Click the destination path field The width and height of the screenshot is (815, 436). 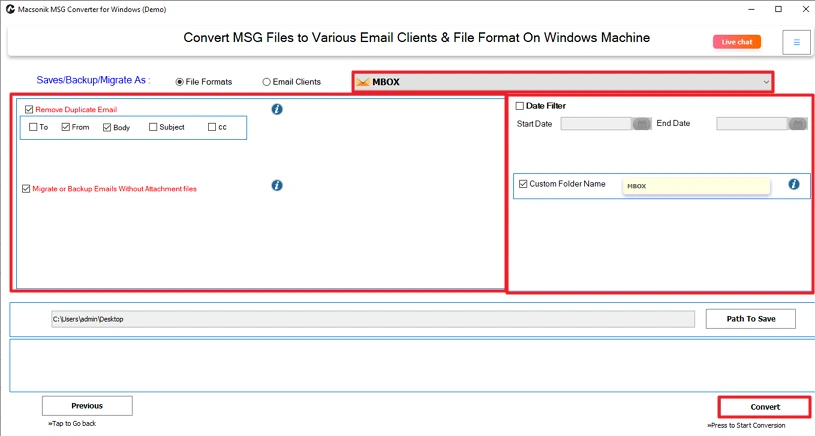[370, 319]
